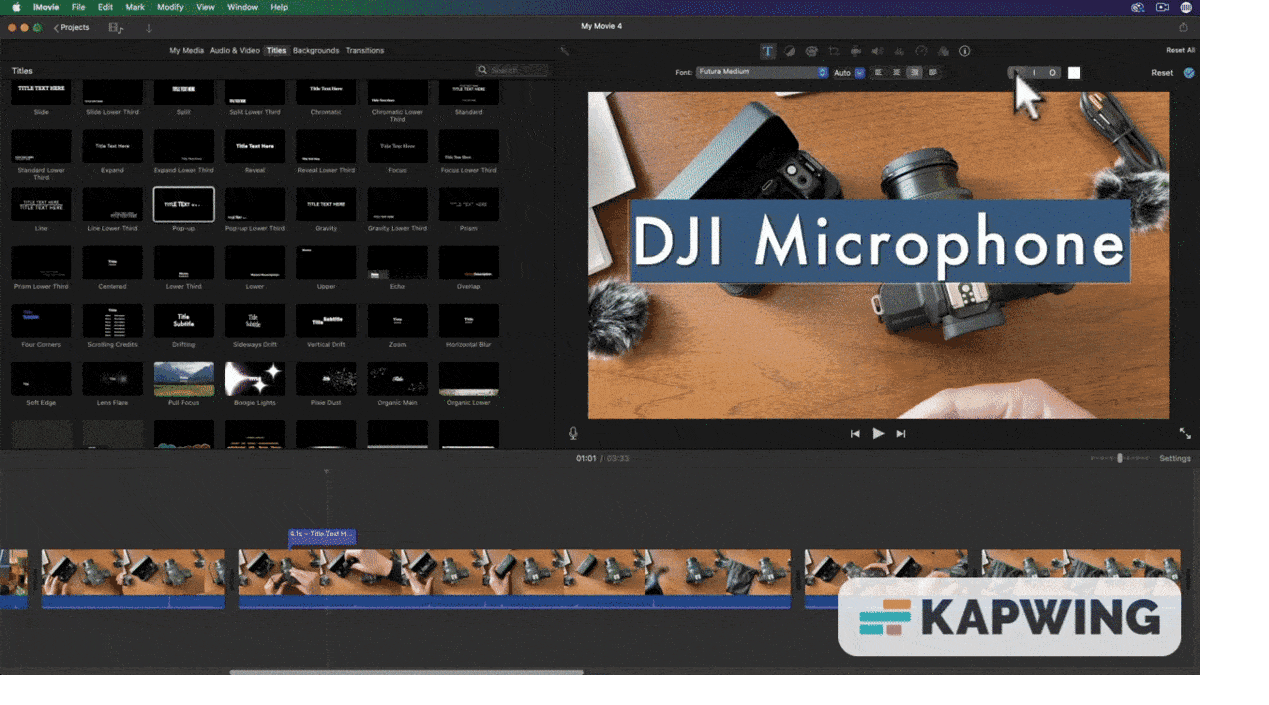Viewport: 1269px width, 705px height.
Task: Apply title changes with blue checkmark
Action: (1189, 73)
